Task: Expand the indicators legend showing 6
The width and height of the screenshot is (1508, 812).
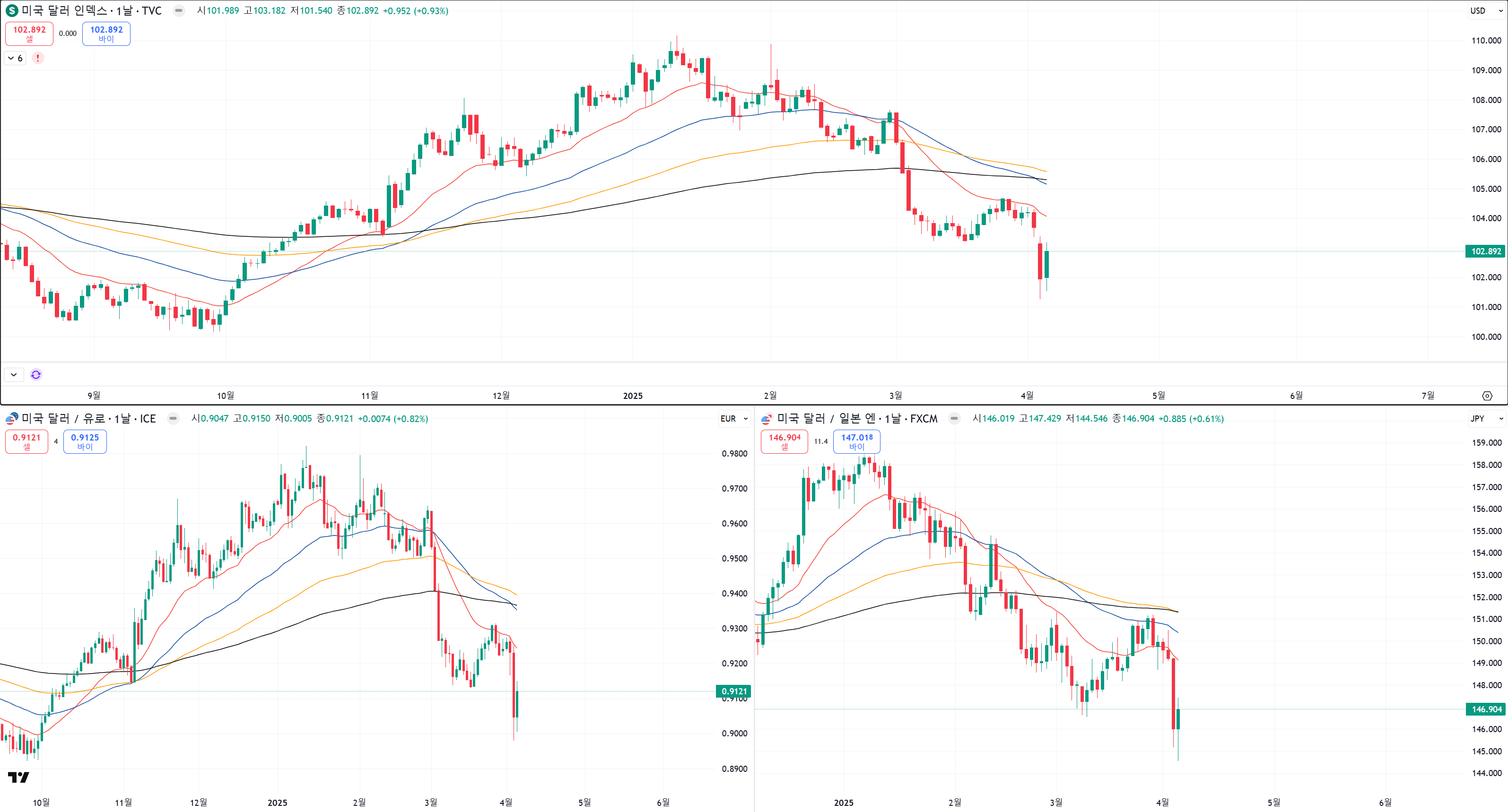Action: tap(15, 58)
